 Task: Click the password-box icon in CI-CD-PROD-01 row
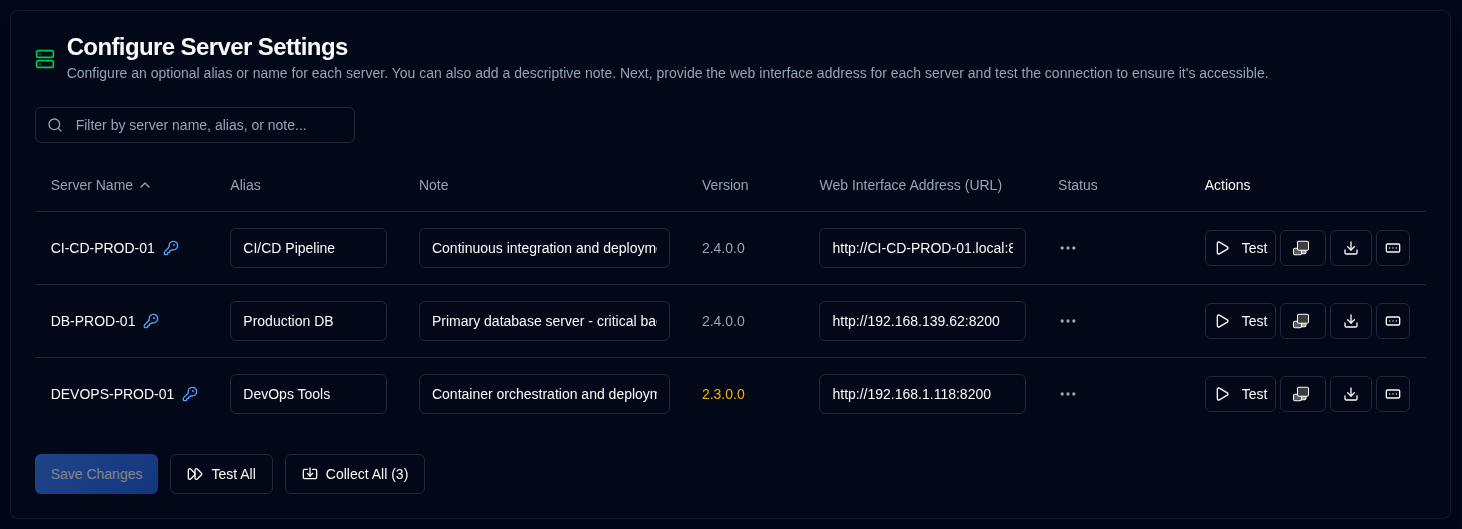point(1393,248)
